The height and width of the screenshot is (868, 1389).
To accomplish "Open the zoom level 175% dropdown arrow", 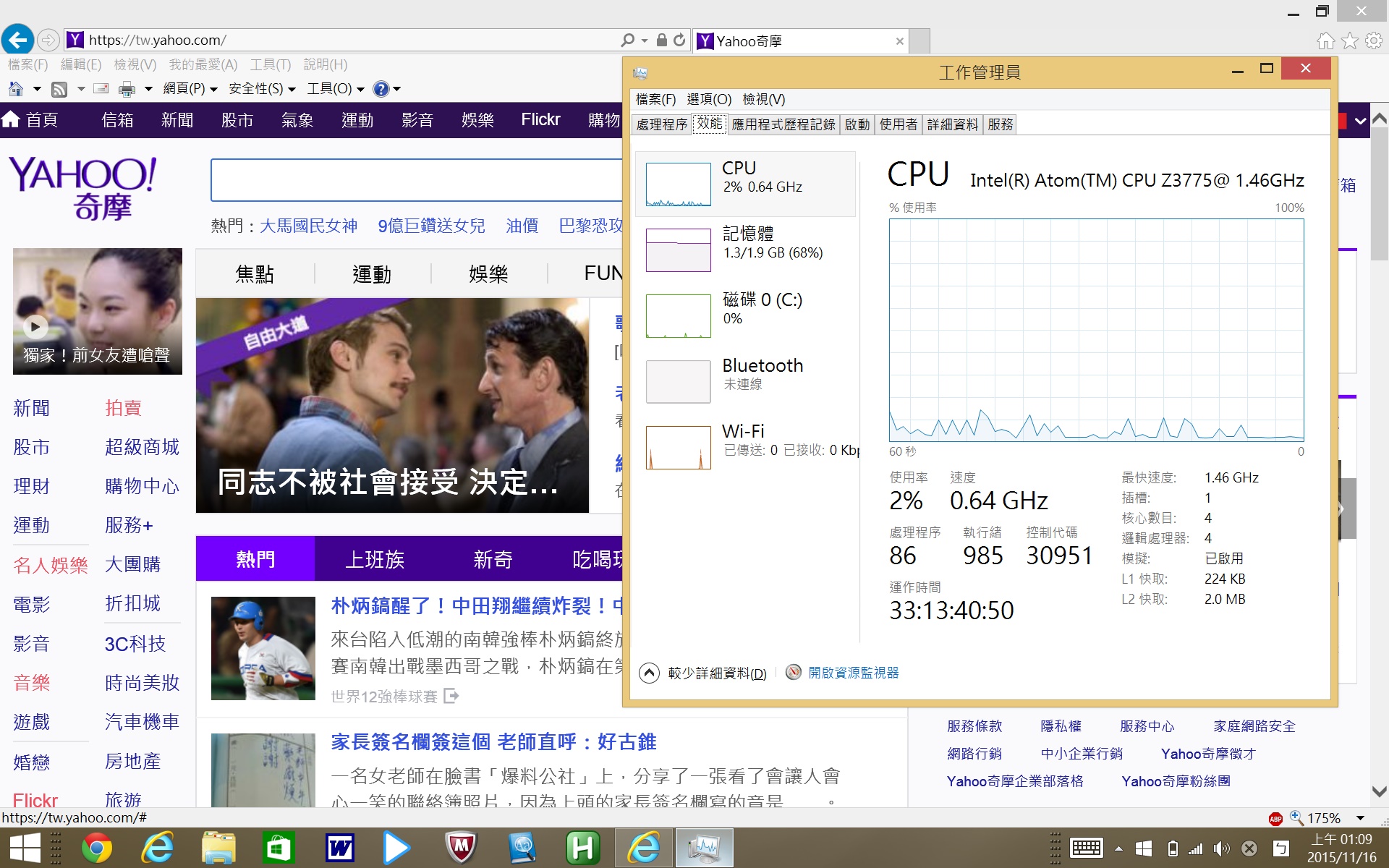I will click(x=1360, y=818).
